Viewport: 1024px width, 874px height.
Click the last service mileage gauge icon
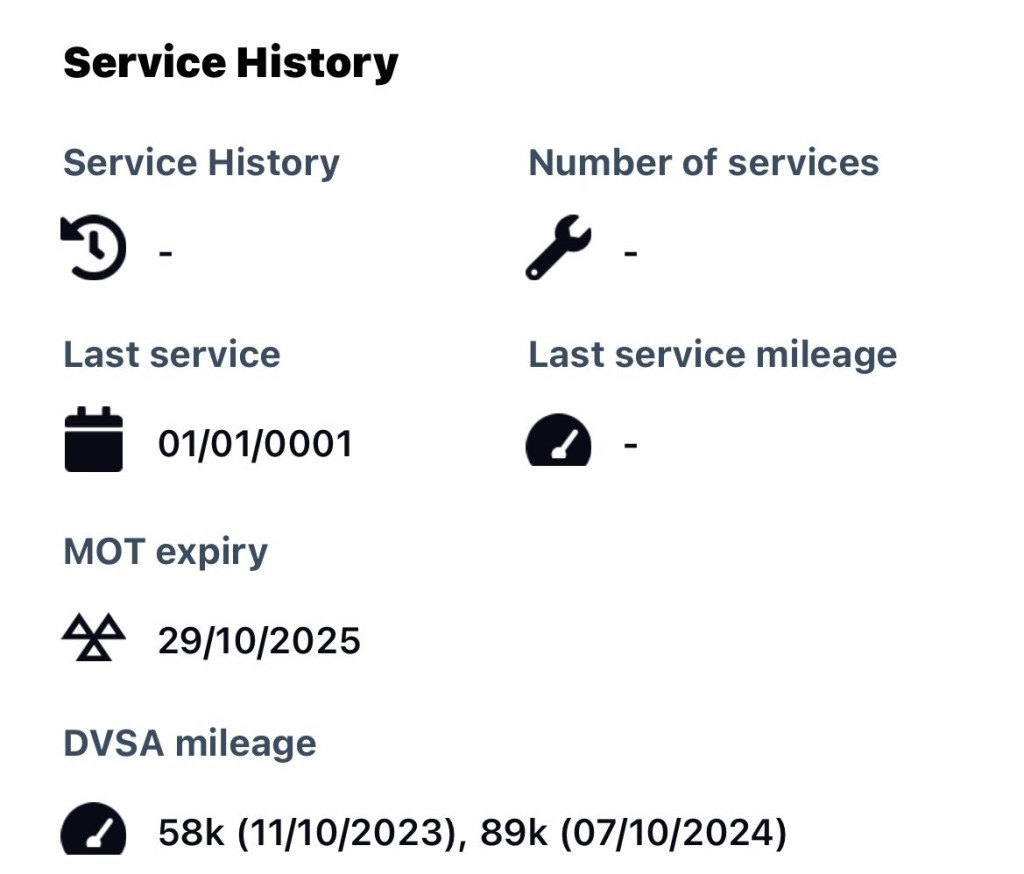click(x=558, y=440)
